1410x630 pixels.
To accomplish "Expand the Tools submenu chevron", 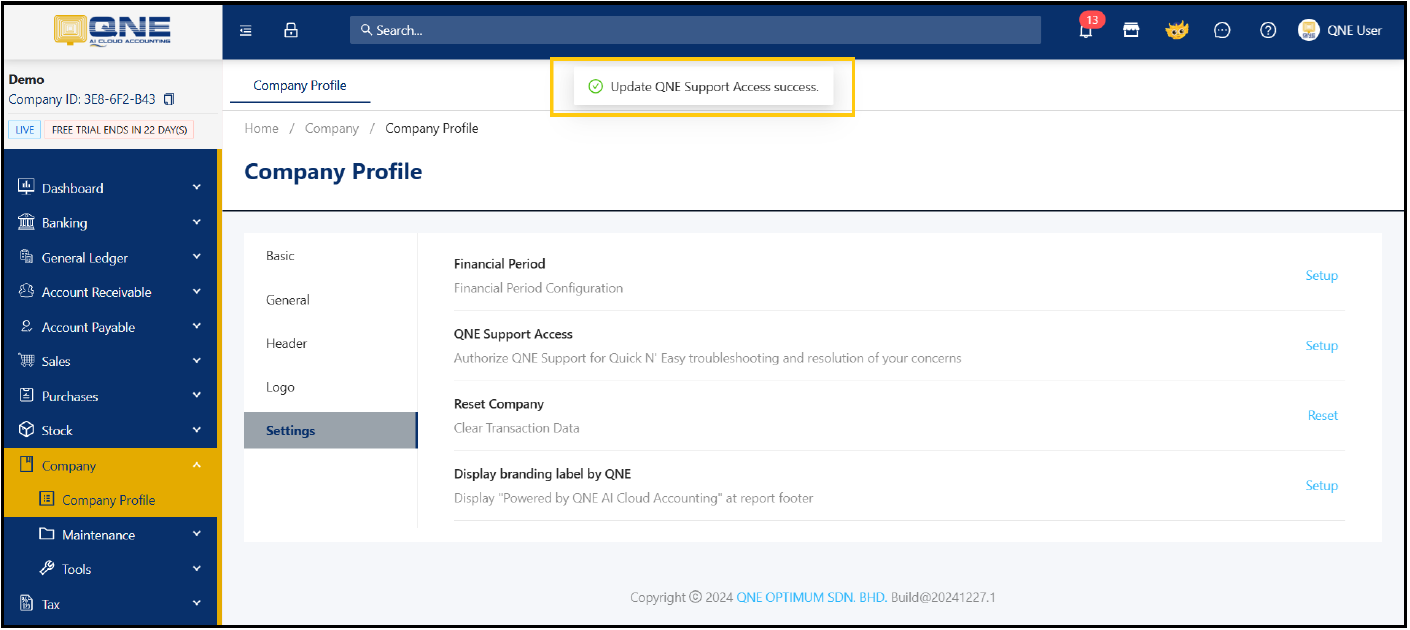I will click(197, 568).
